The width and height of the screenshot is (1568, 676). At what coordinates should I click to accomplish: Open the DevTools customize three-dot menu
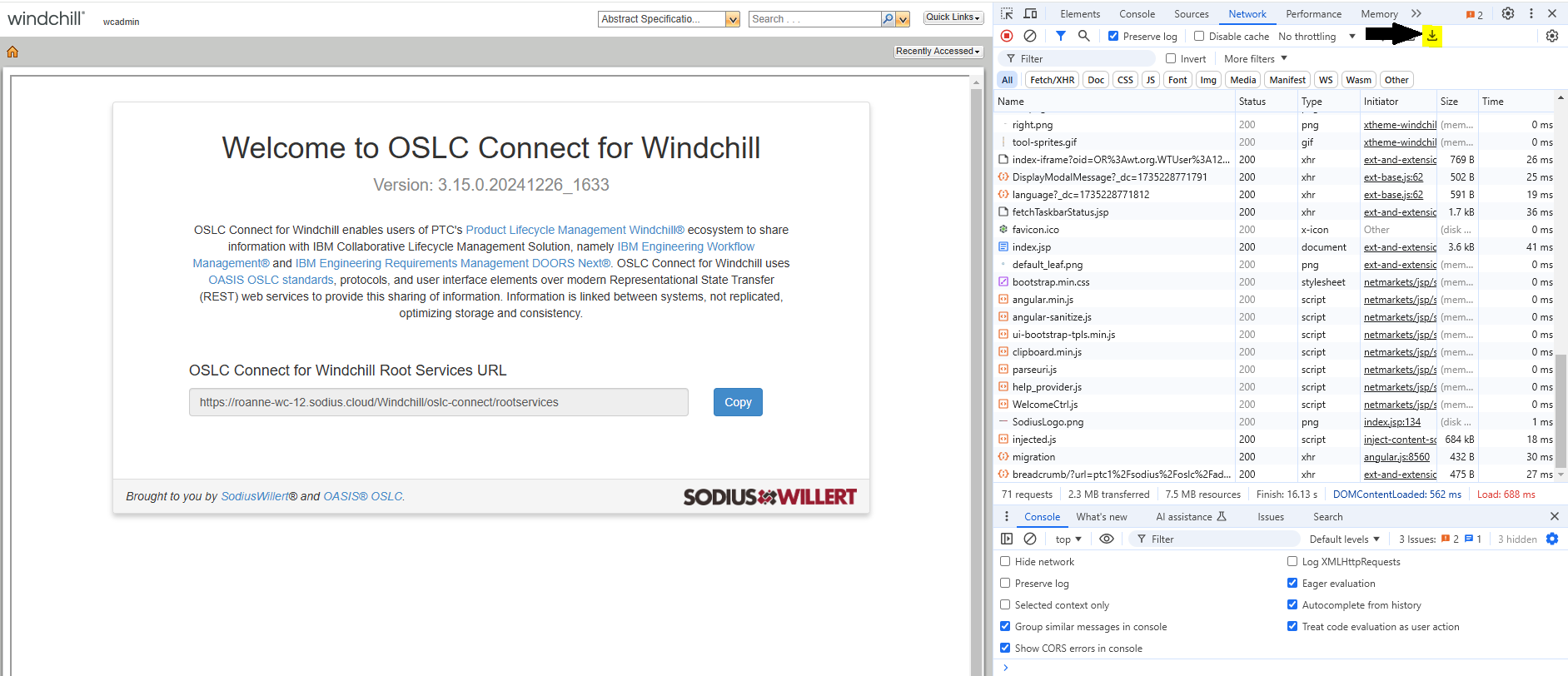pyautogui.click(x=1531, y=13)
